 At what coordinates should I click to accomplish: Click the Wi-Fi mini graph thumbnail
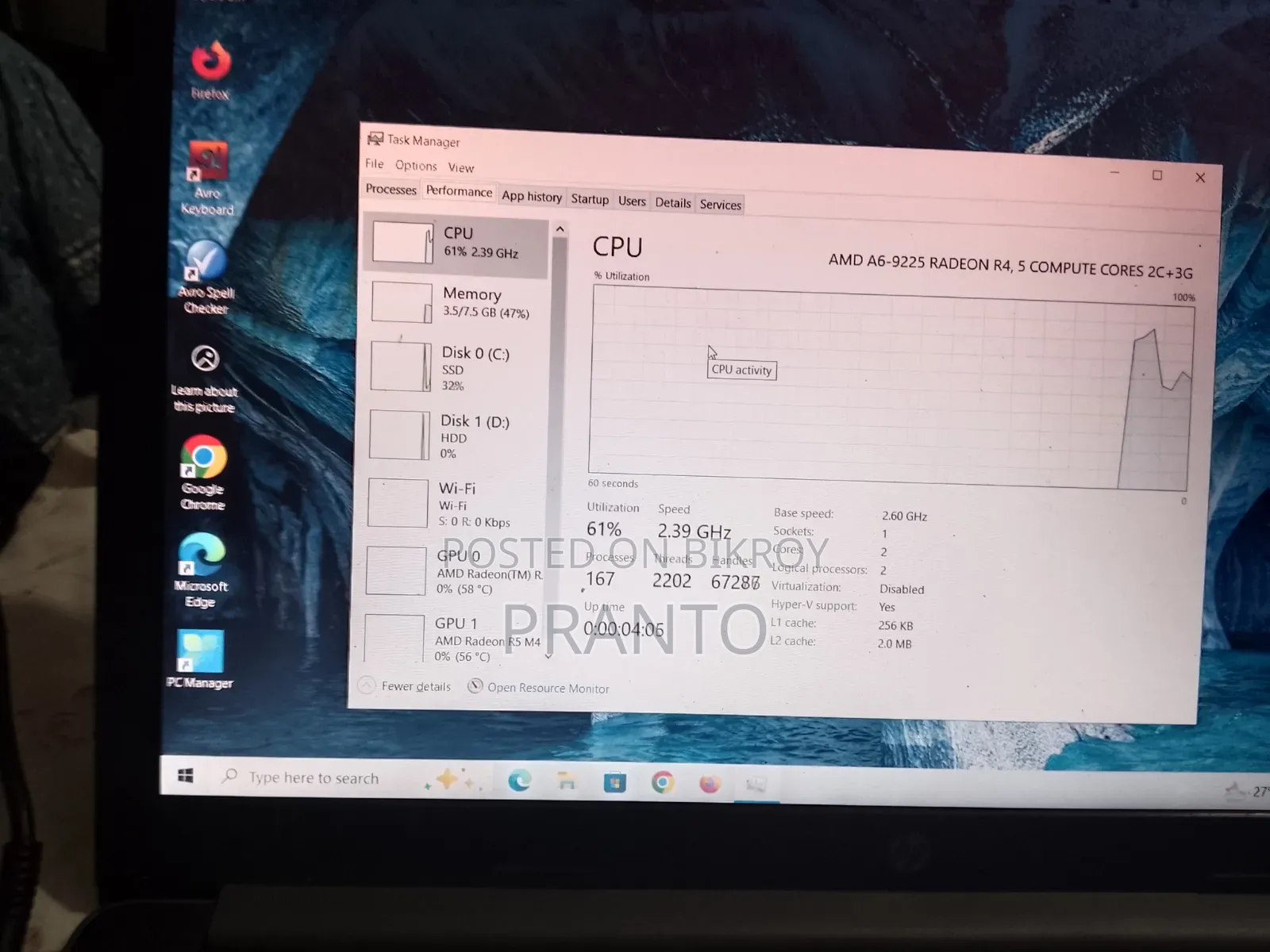tap(398, 502)
